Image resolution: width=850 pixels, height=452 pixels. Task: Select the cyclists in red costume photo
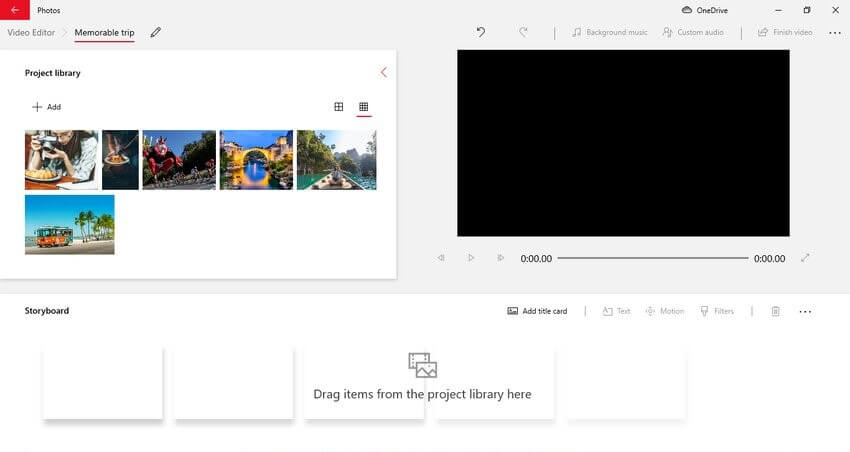[x=179, y=160]
